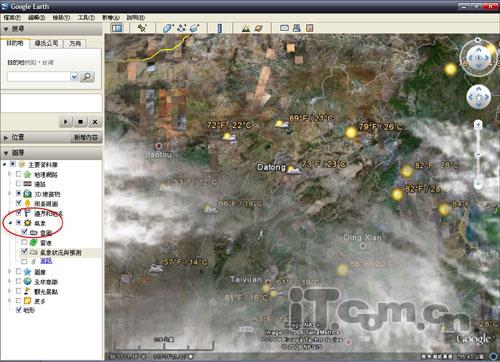The height and width of the screenshot is (362, 500).
Task: Expand the 位置 places panel
Action: tap(6, 137)
